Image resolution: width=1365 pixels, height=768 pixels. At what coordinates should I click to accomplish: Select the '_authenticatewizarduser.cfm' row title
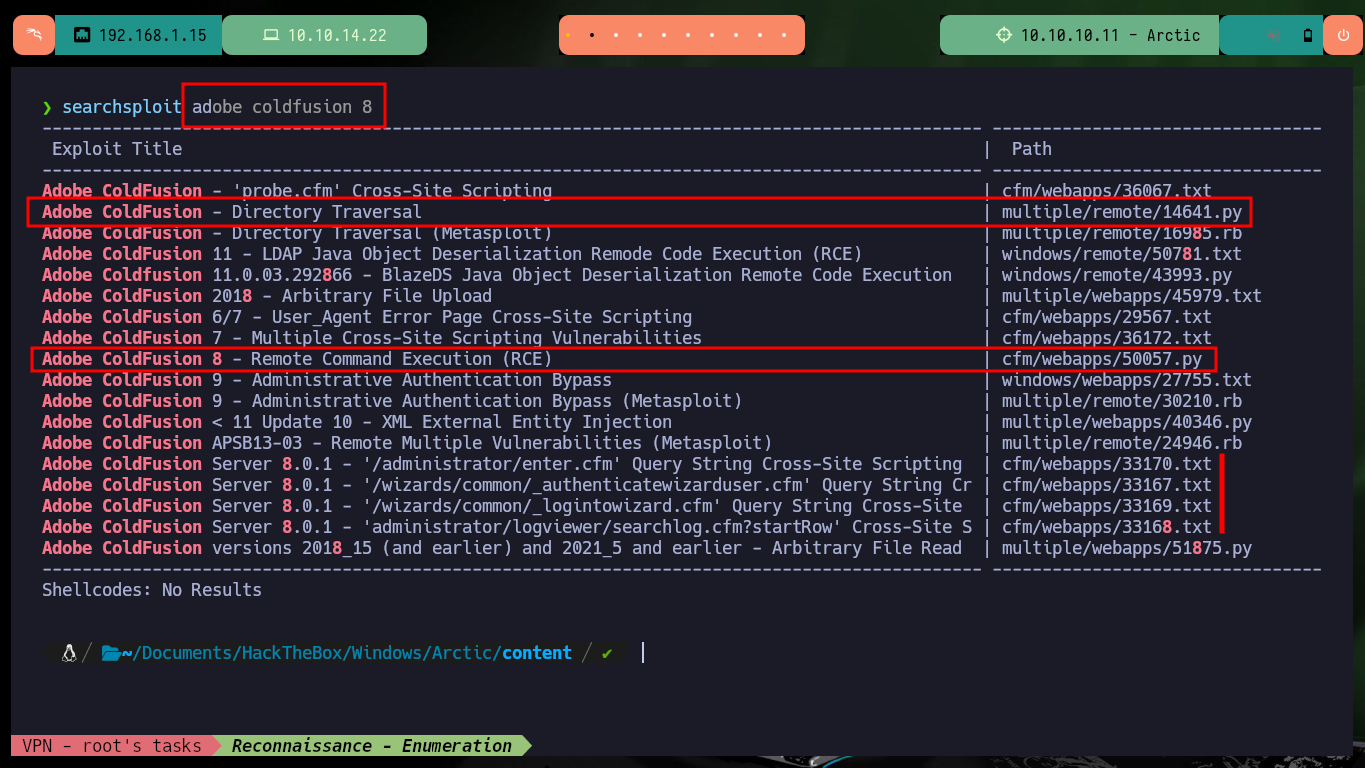[x=507, y=485]
